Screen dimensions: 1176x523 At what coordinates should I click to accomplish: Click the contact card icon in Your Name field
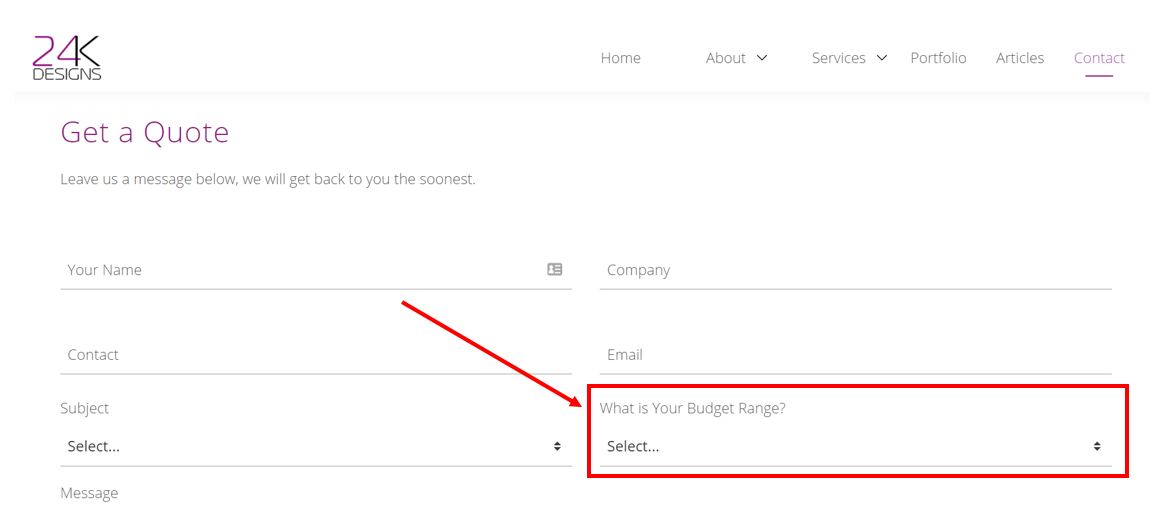click(x=555, y=269)
